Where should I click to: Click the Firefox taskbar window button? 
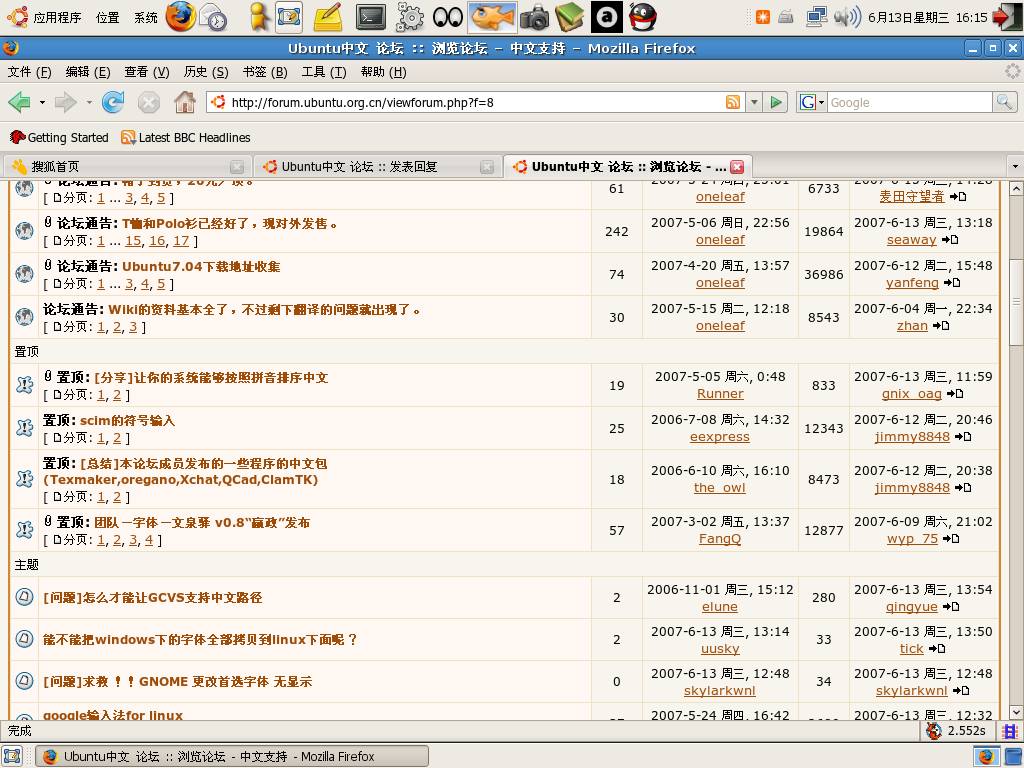(232, 756)
